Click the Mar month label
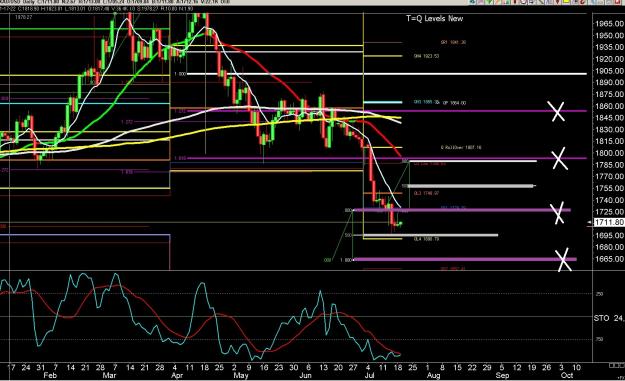The width and height of the screenshot is (625, 381). pos(109,375)
